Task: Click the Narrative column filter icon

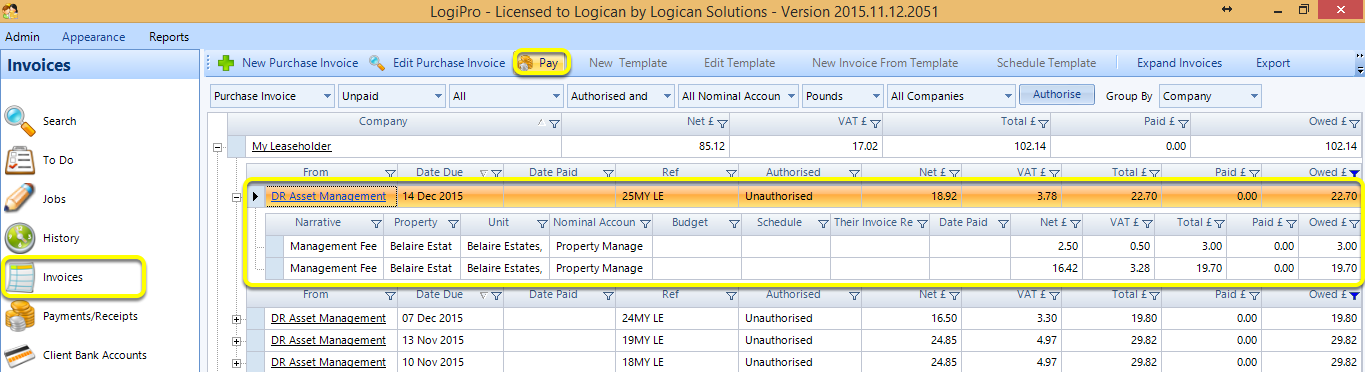Action: (x=376, y=223)
